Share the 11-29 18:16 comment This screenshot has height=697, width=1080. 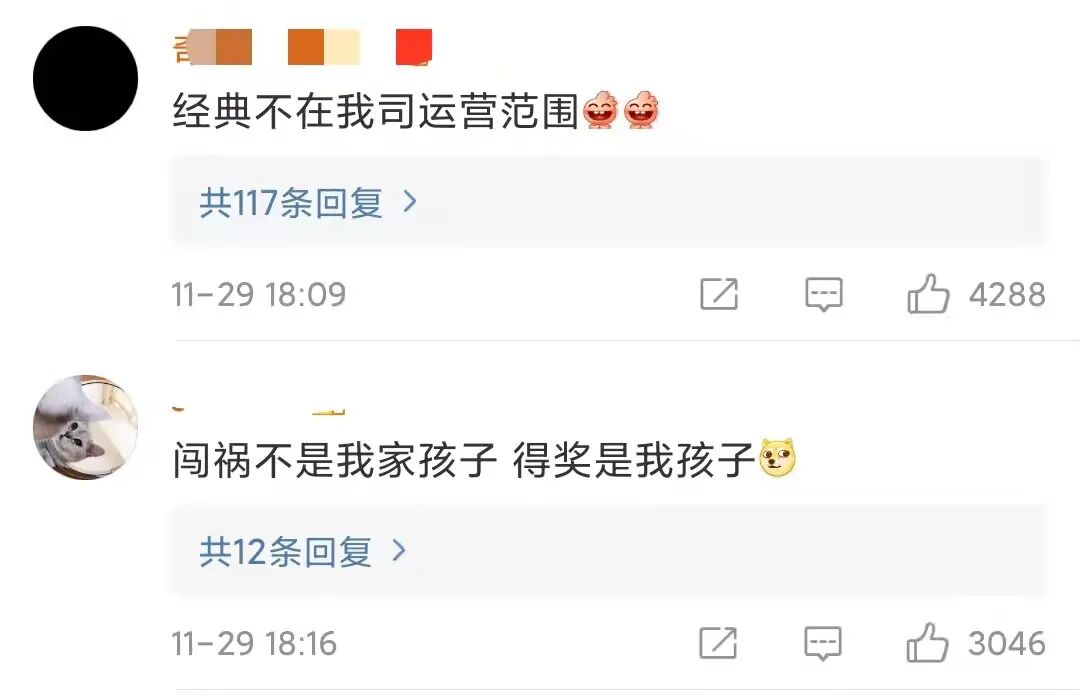coord(718,643)
